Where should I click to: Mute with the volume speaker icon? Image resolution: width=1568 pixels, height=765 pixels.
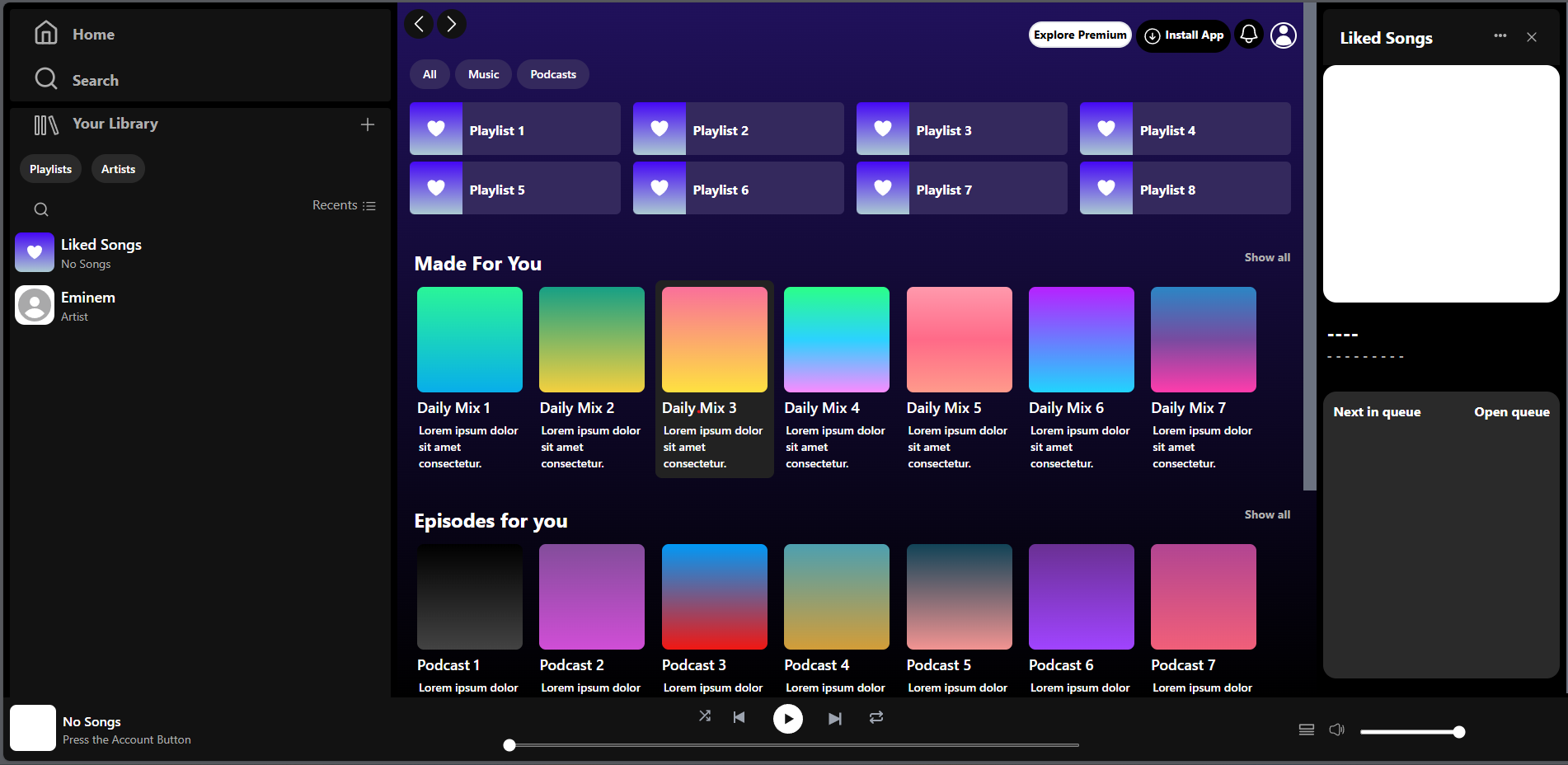(1336, 730)
